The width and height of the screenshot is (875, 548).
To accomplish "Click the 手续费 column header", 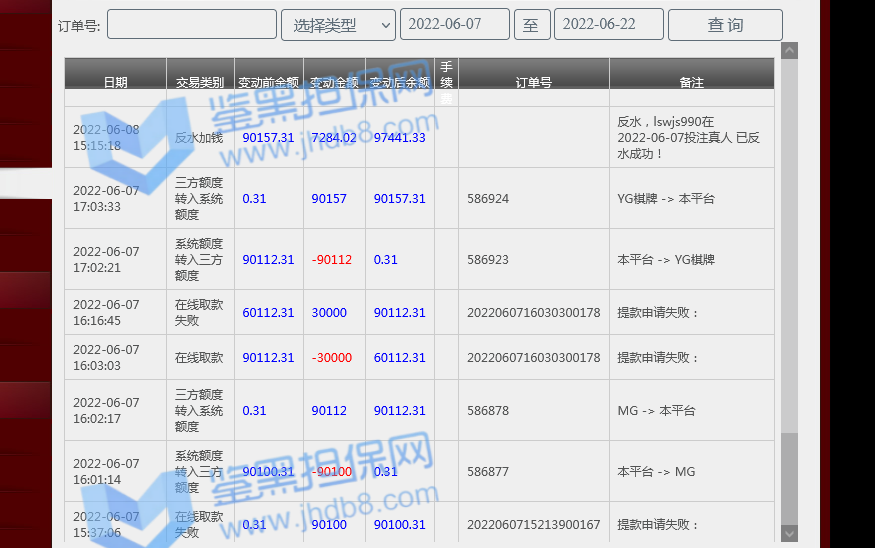I will (446, 82).
